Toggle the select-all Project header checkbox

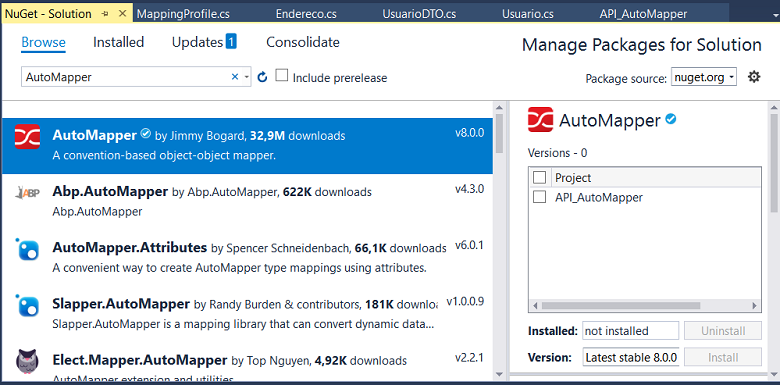[539, 177]
